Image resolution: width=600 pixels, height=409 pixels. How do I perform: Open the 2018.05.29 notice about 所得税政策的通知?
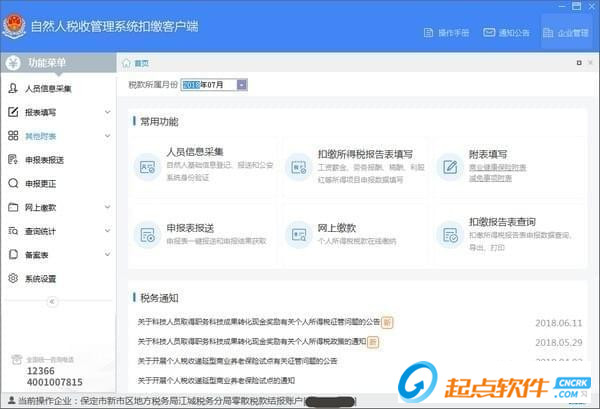click(252, 341)
